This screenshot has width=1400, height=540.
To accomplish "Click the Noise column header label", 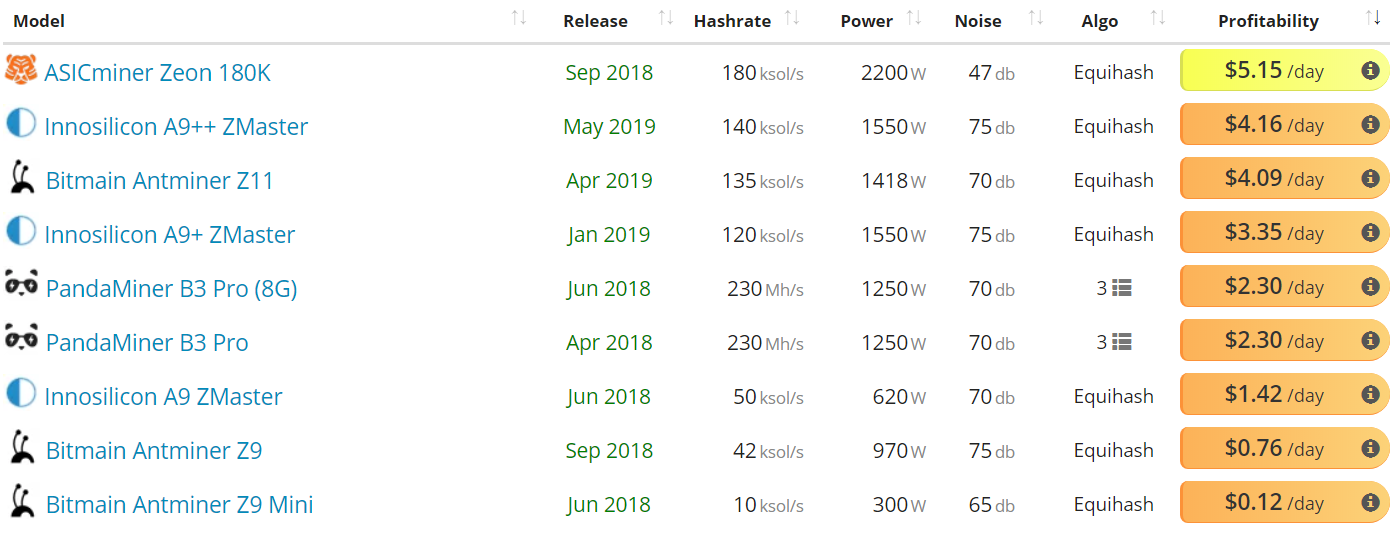I will [x=978, y=20].
